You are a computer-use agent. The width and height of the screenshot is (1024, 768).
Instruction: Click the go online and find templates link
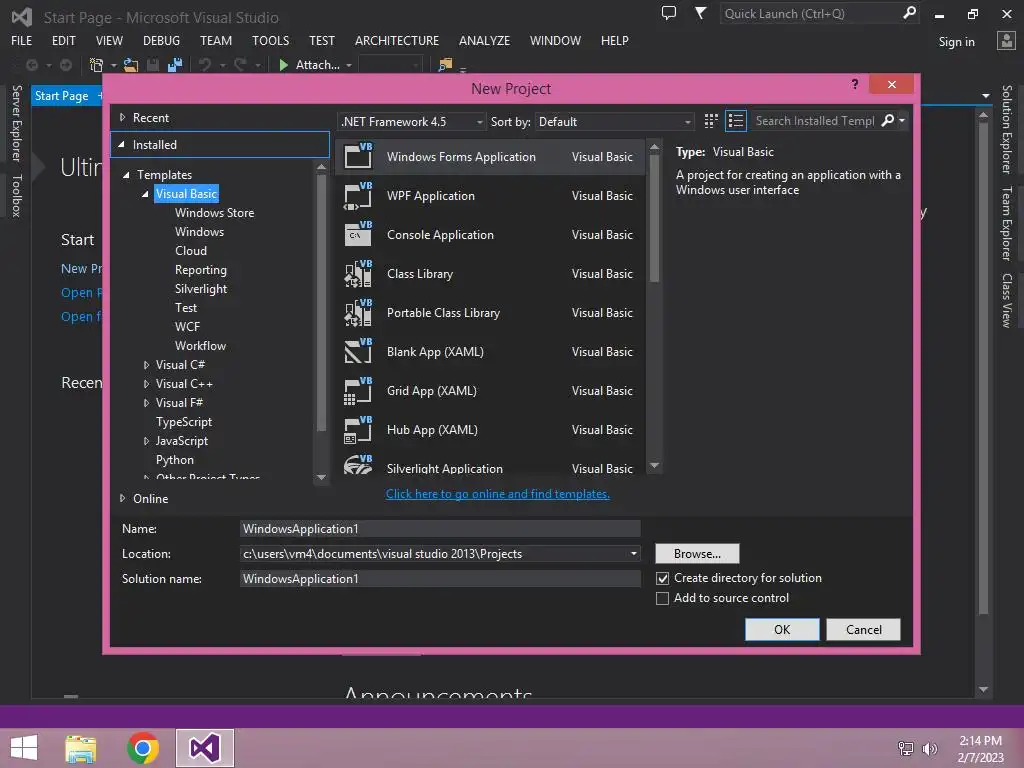coord(498,494)
